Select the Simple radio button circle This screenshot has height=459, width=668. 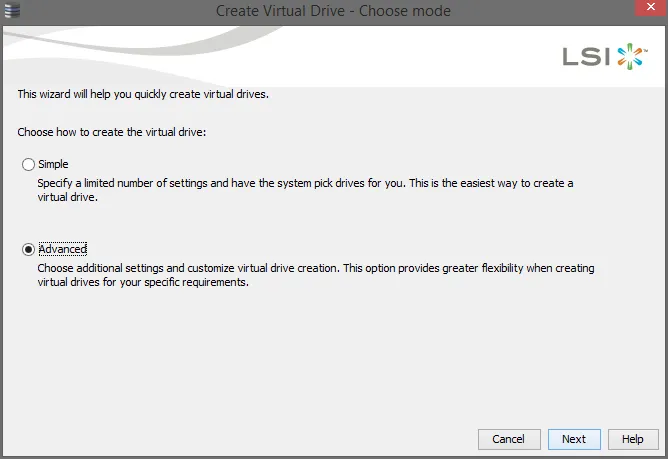(28, 165)
